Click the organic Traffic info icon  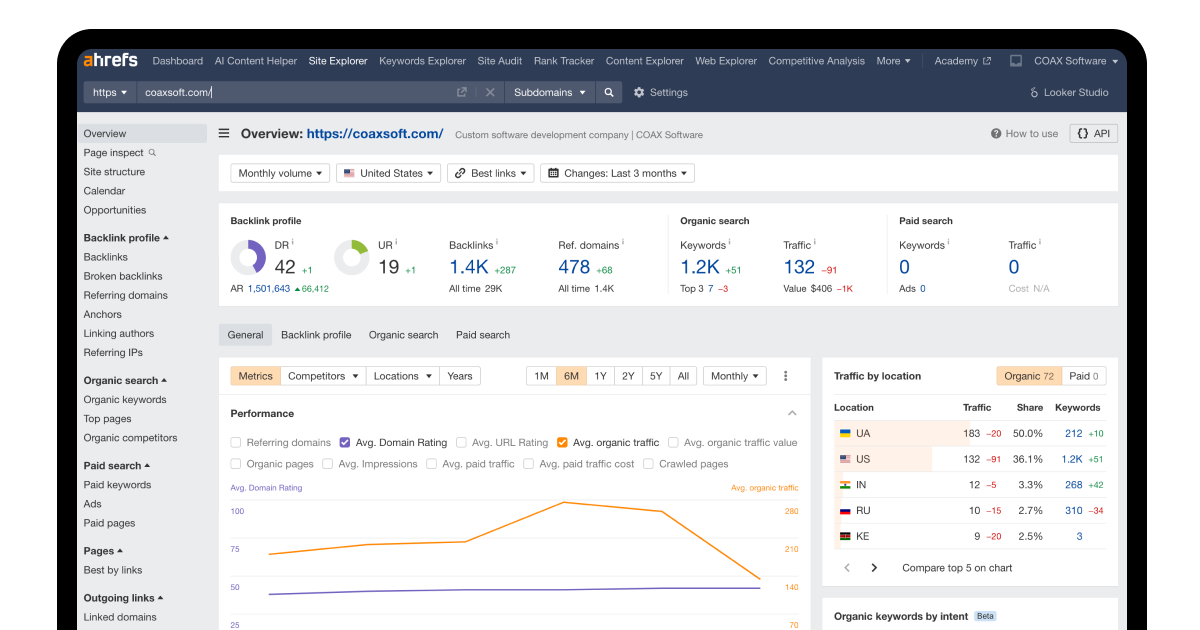[815, 241]
